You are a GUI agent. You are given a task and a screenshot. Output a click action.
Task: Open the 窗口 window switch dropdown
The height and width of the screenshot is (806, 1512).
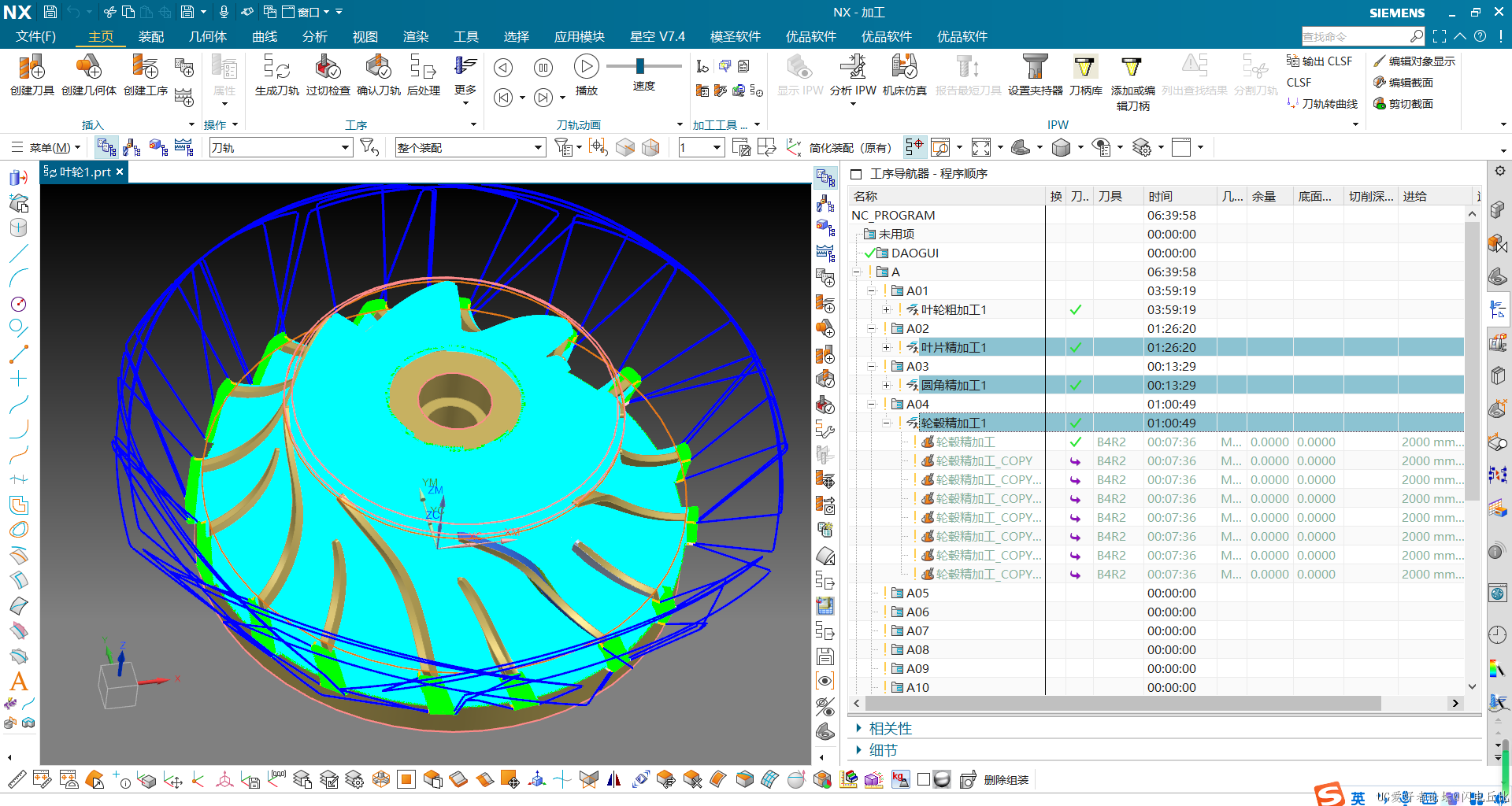(x=306, y=12)
